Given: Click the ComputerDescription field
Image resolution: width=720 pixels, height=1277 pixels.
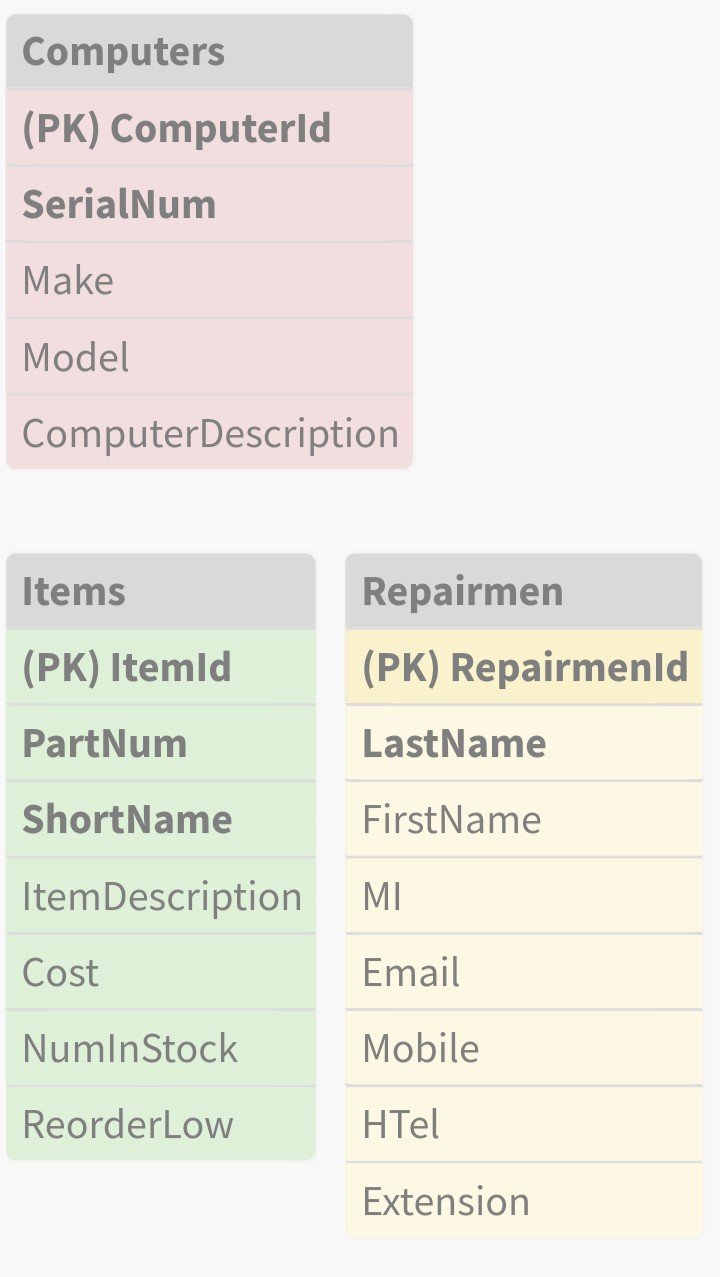Looking at the screenshot, I should (209, 433).
